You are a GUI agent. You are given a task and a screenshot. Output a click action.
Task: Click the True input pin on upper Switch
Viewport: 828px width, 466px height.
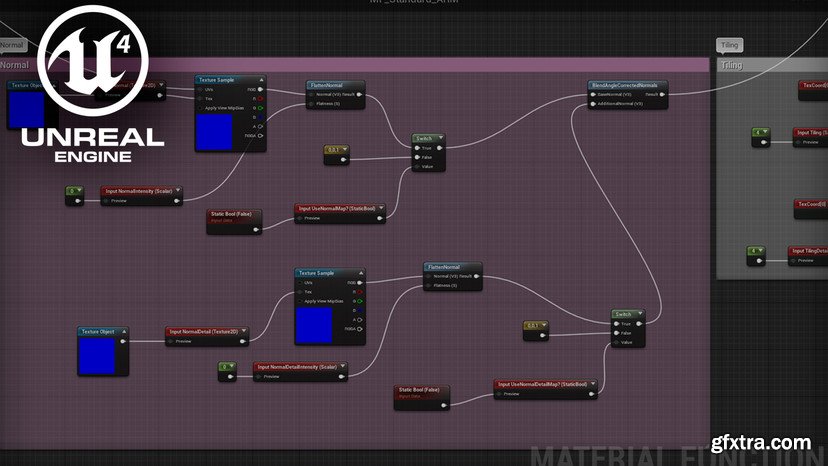click(x=416, y=148)
